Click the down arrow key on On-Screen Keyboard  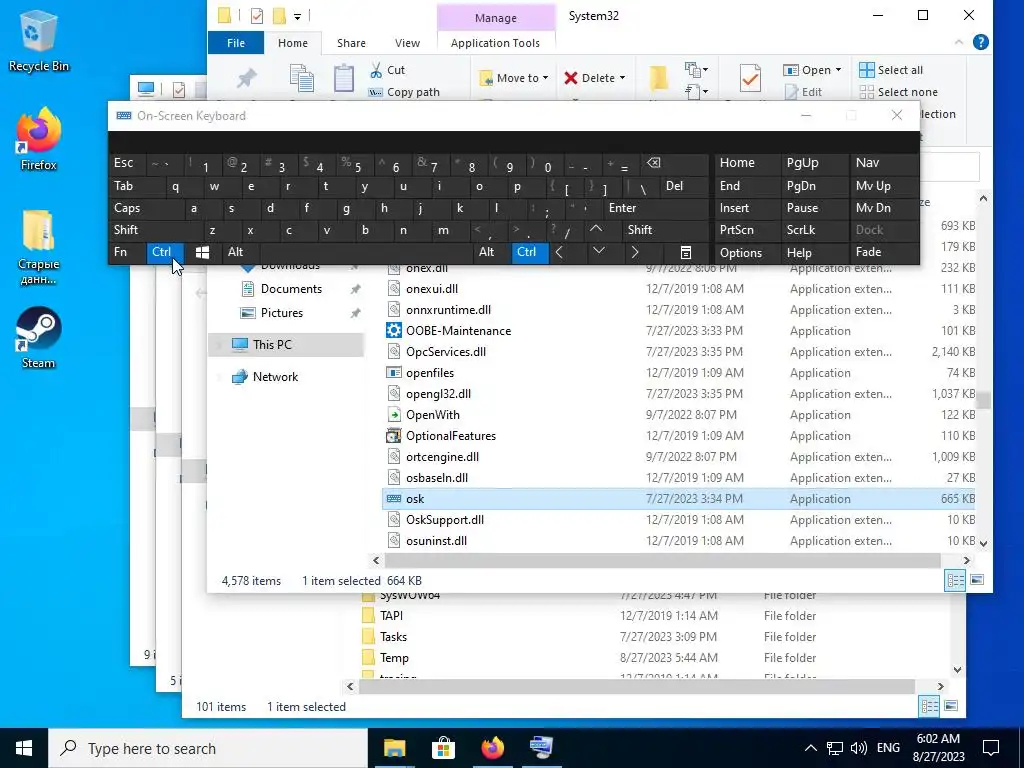click(x=598, y=252)
